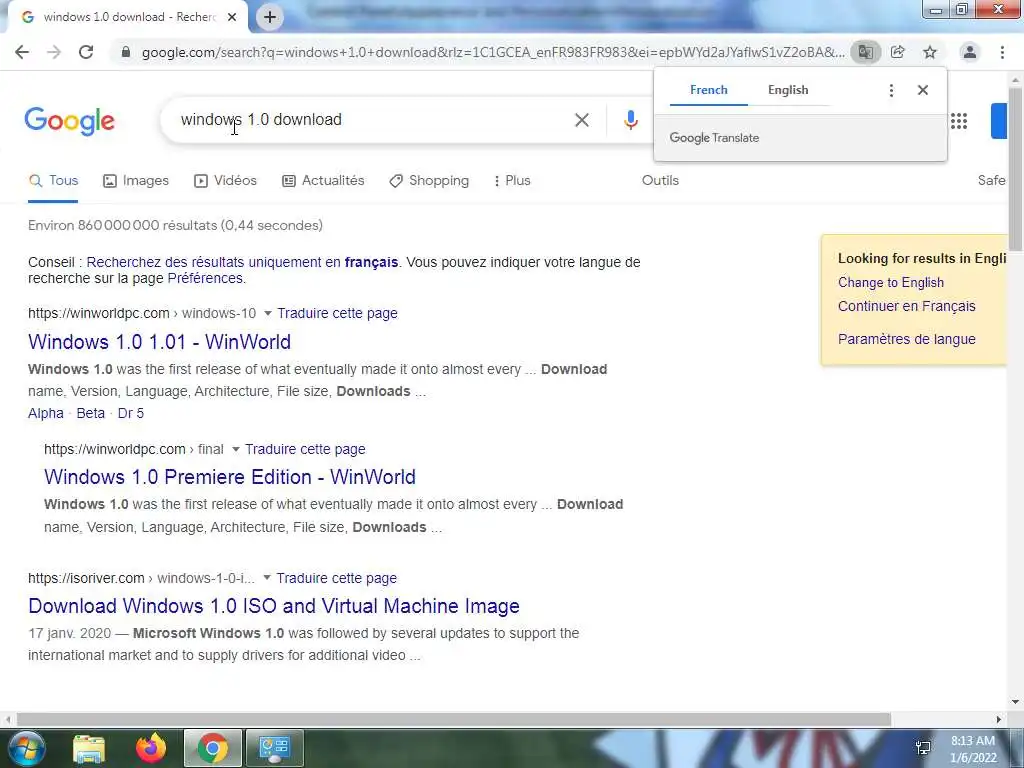
Task: Open the Beta sublink
Action: point(90,413)
